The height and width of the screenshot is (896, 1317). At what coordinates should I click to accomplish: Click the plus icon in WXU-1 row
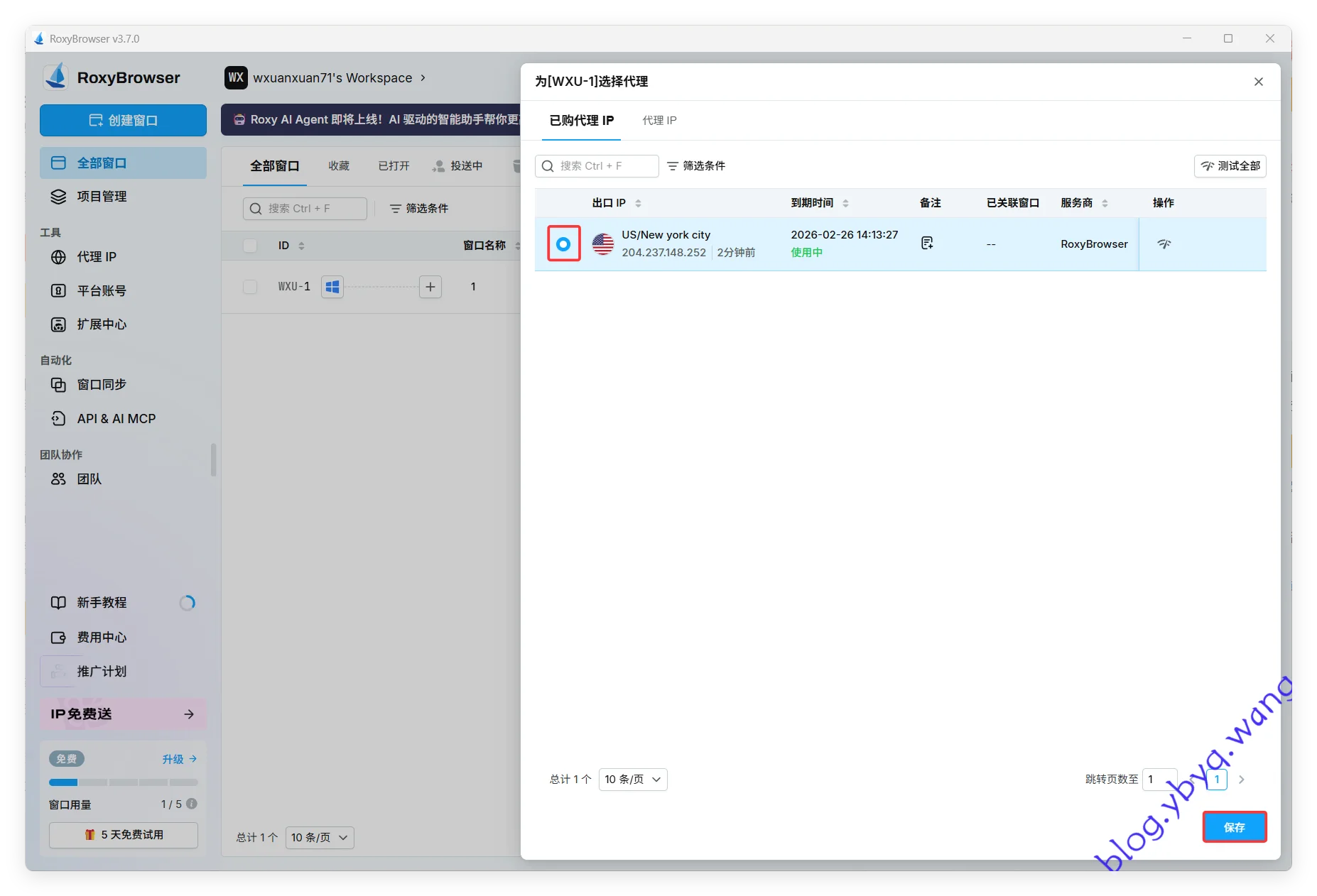[430, 287]
